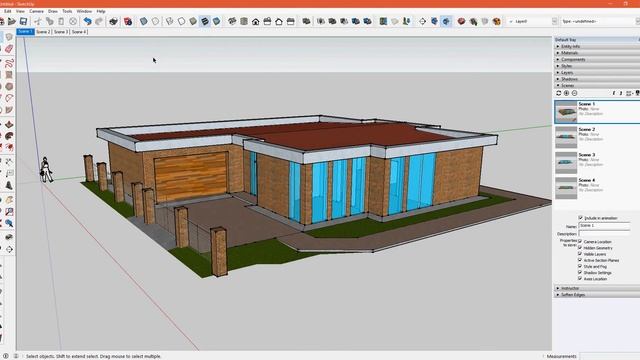Expand the Instructor panel
The image size is (640, 360).
pyautogui.click(x=597, y=288)
